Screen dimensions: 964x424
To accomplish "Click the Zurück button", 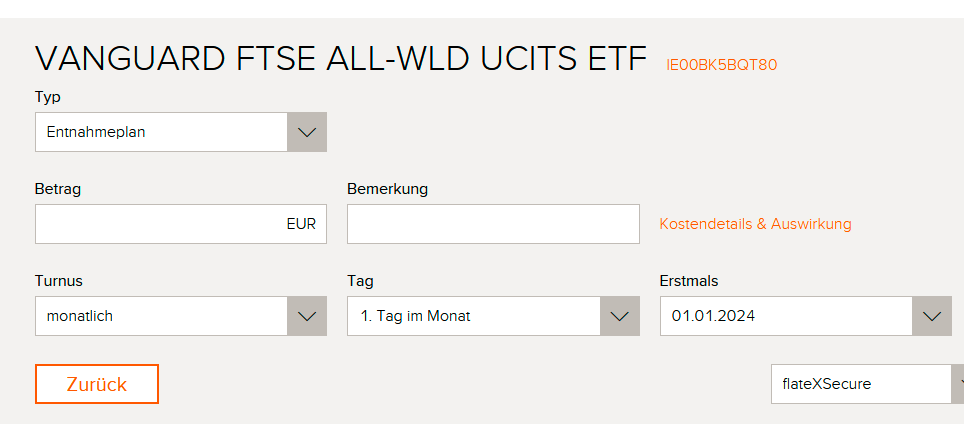I will tap(97, 384).
